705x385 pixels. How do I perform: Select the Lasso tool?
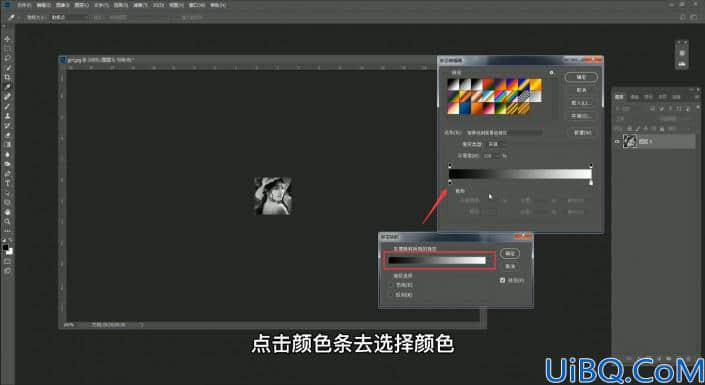pyautogui.click(x=7, y=58)
